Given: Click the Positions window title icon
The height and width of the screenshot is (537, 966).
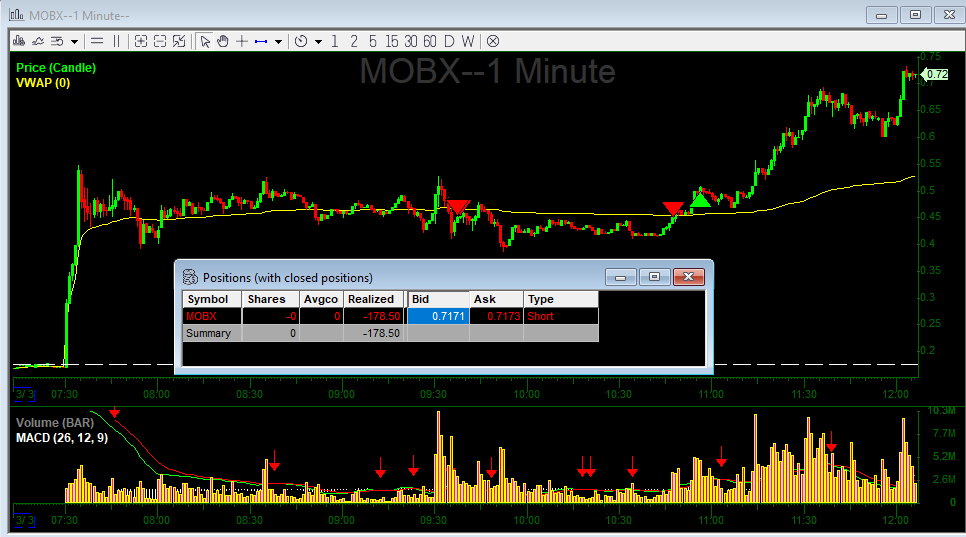Looking at the screenshot, I should coord(190,277).
